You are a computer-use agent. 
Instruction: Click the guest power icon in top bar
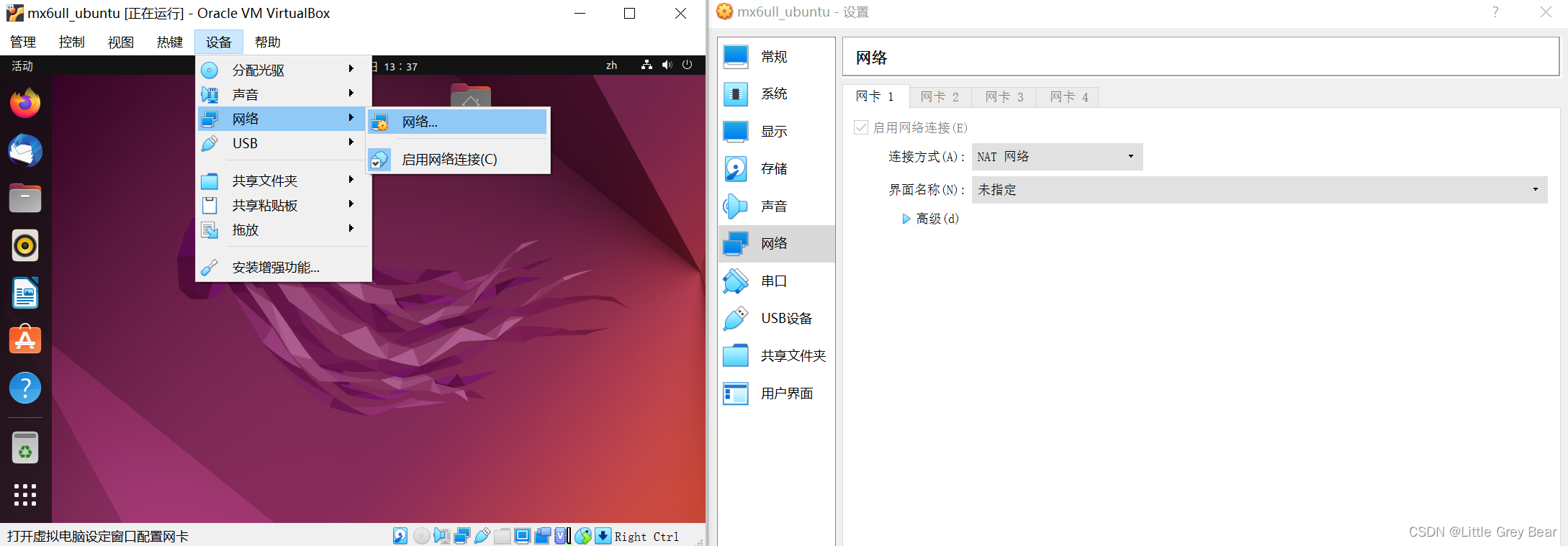pos(688,65)
